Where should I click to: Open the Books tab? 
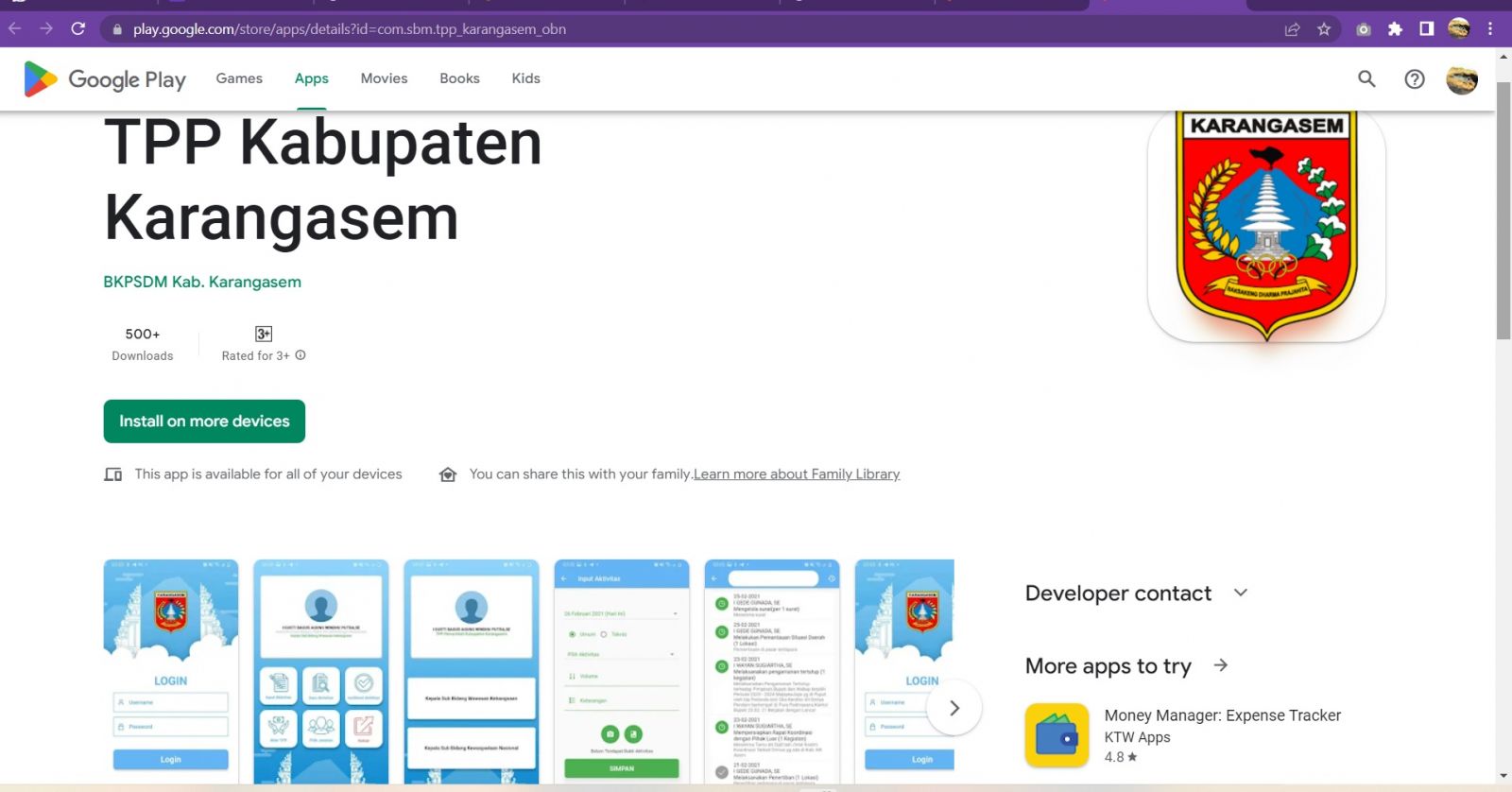coord(459,78)
